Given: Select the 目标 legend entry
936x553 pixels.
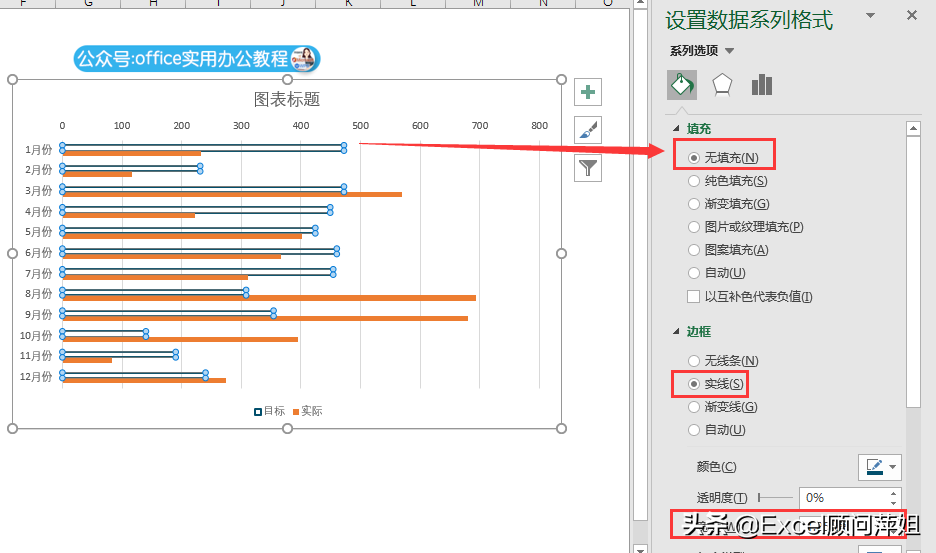Looking at the screenshot, I should tap(270, 411).
